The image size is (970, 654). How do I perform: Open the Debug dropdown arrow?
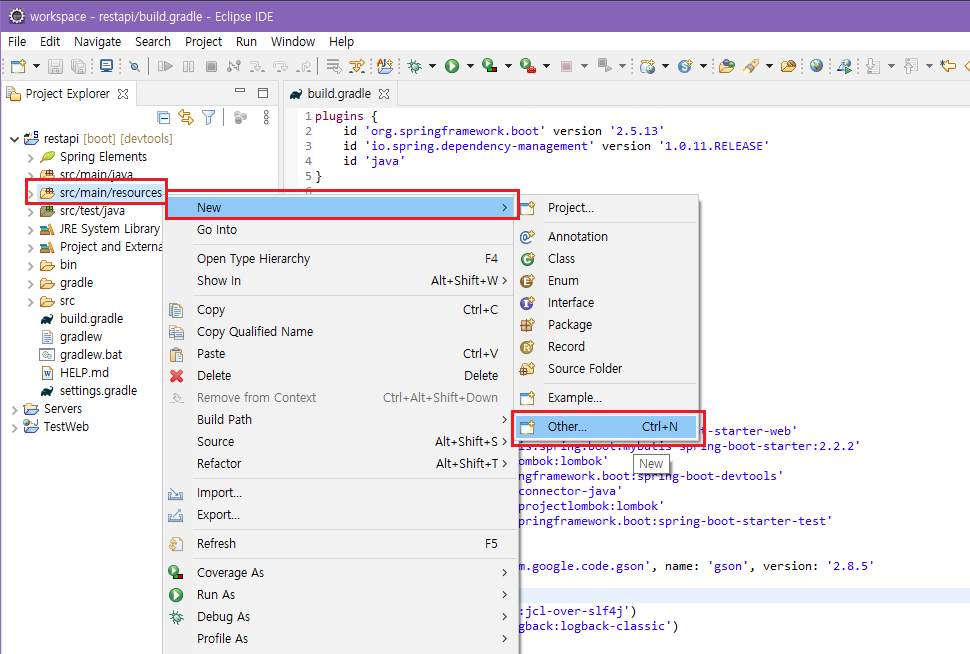tap(432, 66)
